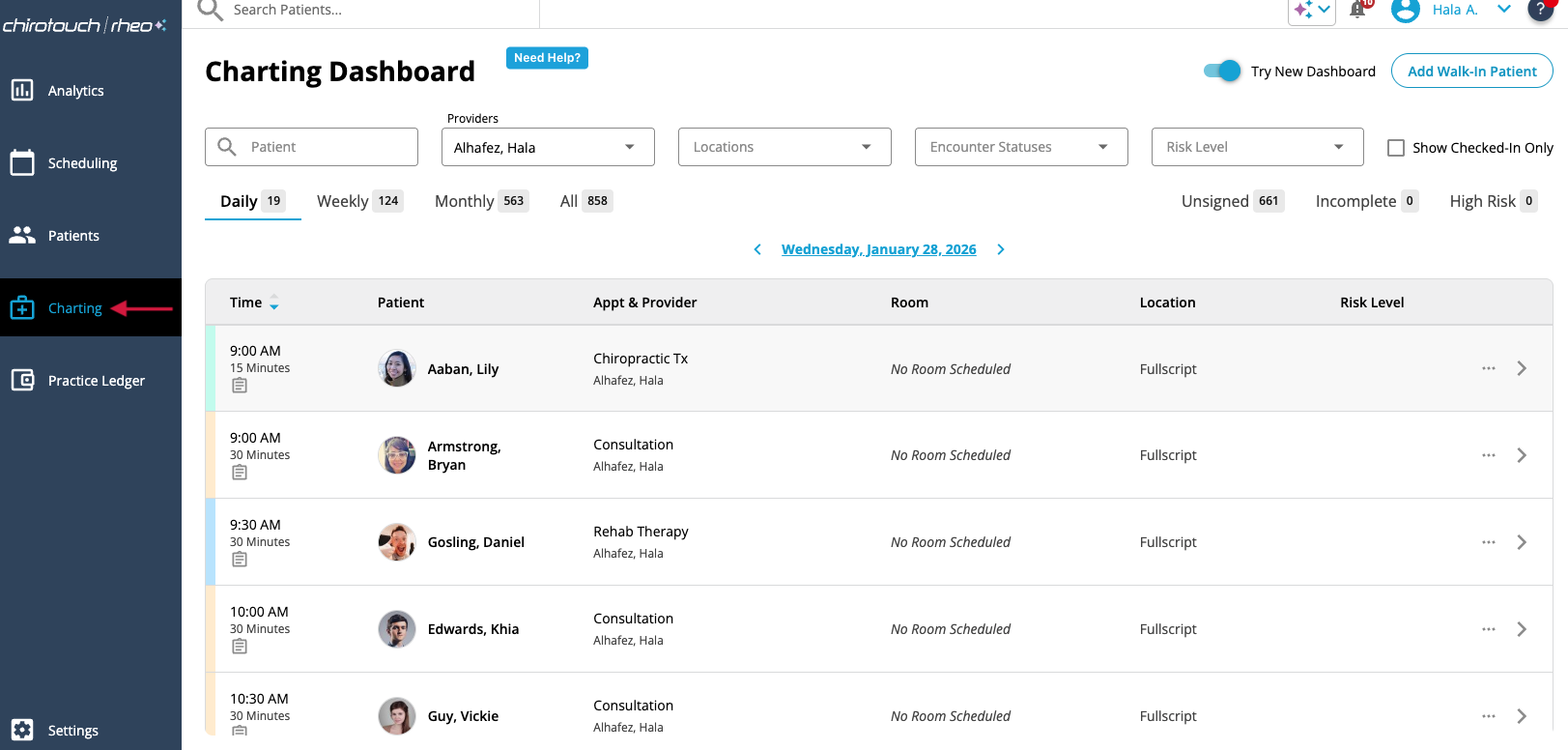Open chart note icon for Aaban, Lily
This screenshot has width=1568, height=750.
point(240,386)
